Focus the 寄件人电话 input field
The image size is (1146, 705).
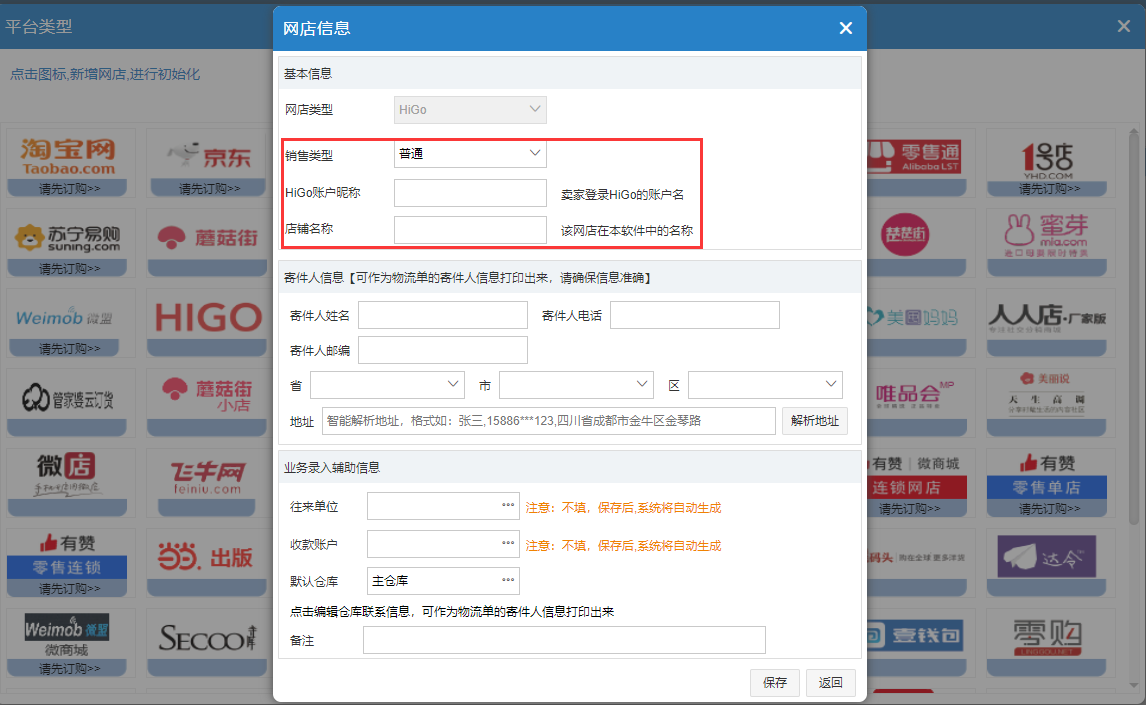(695, 315)
